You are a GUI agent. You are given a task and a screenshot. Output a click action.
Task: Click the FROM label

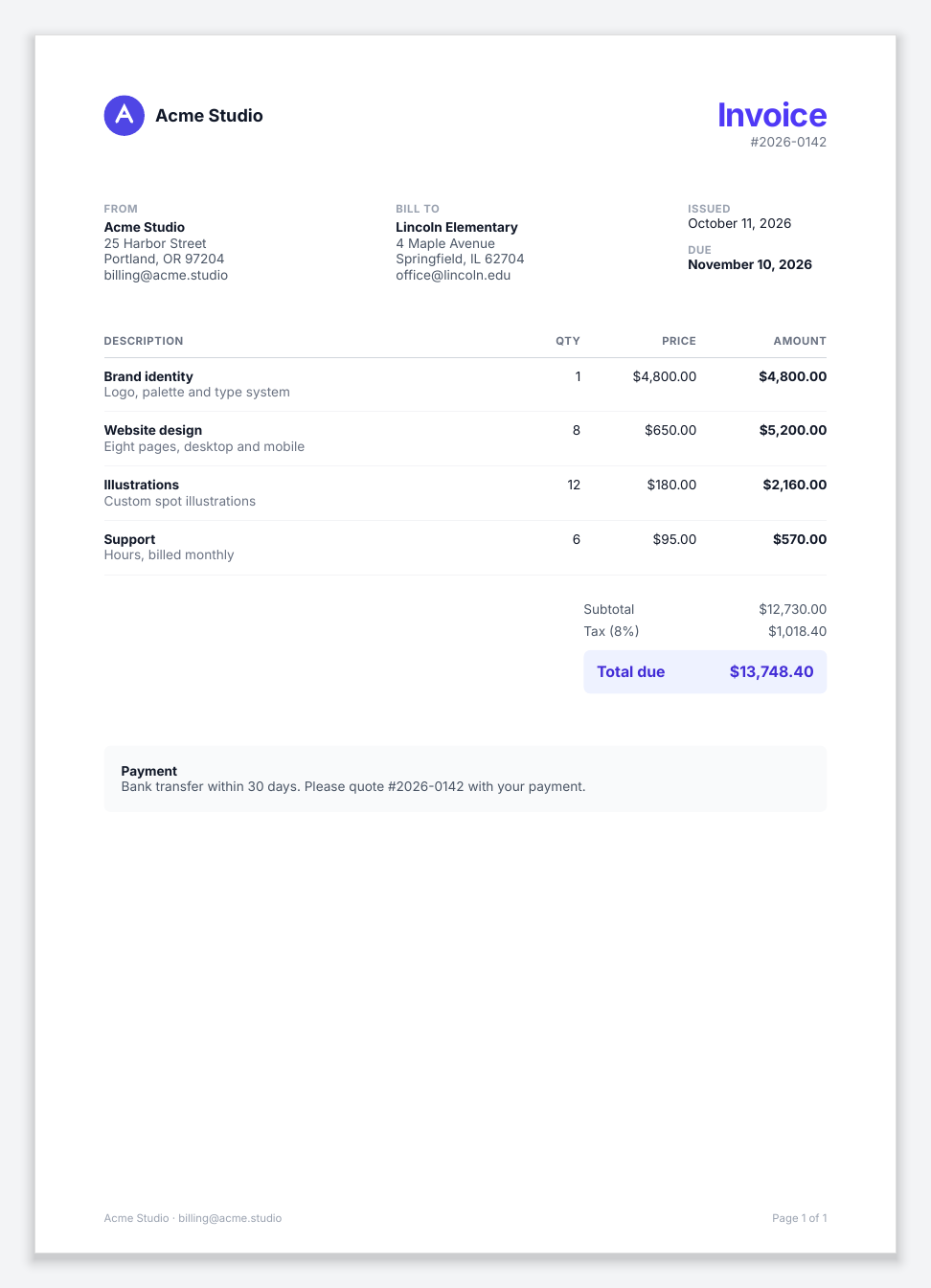click(121, 209)
